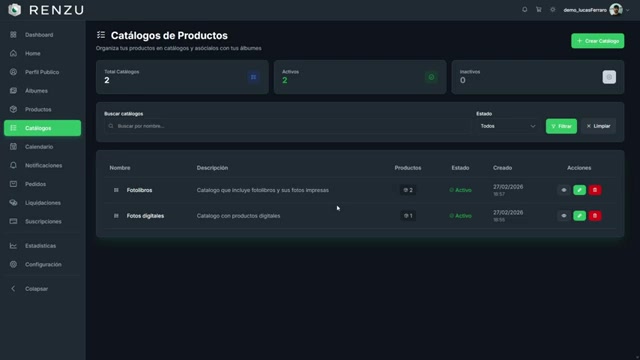Screen dimensions: 640x360
Task: Click the Total Catálogos grid icon
Action: coord(253,77)
